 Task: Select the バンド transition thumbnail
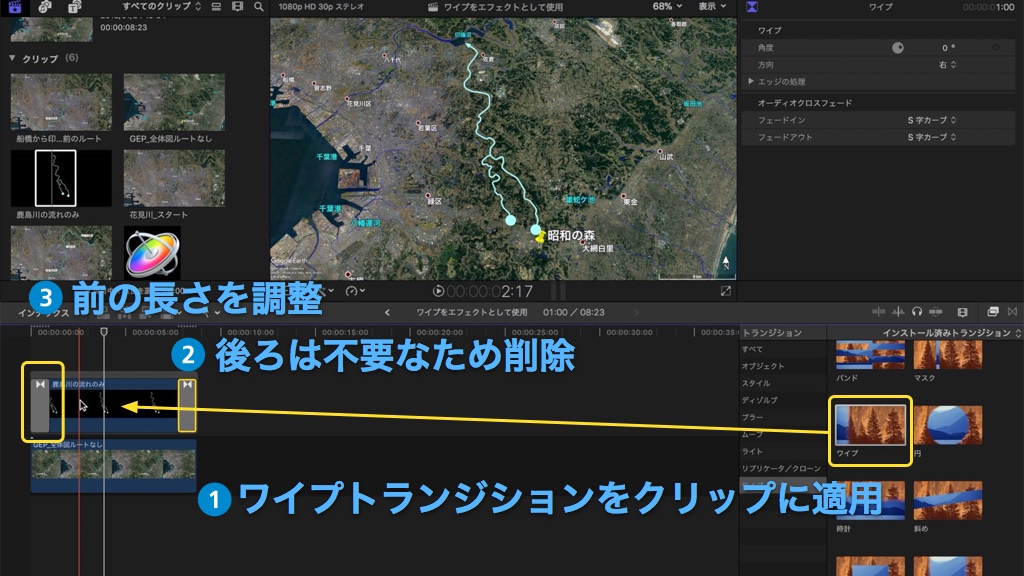871,355
